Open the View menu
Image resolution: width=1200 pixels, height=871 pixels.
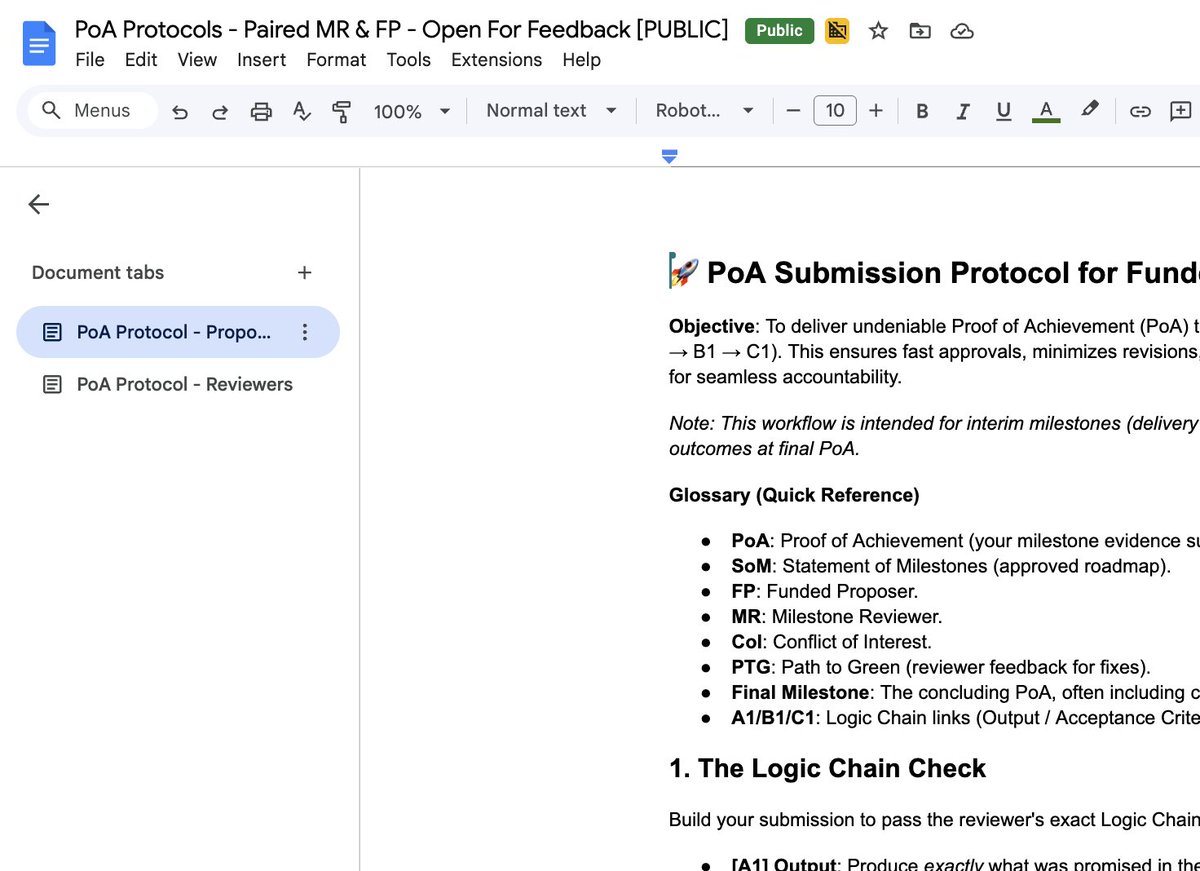[197, 60]
